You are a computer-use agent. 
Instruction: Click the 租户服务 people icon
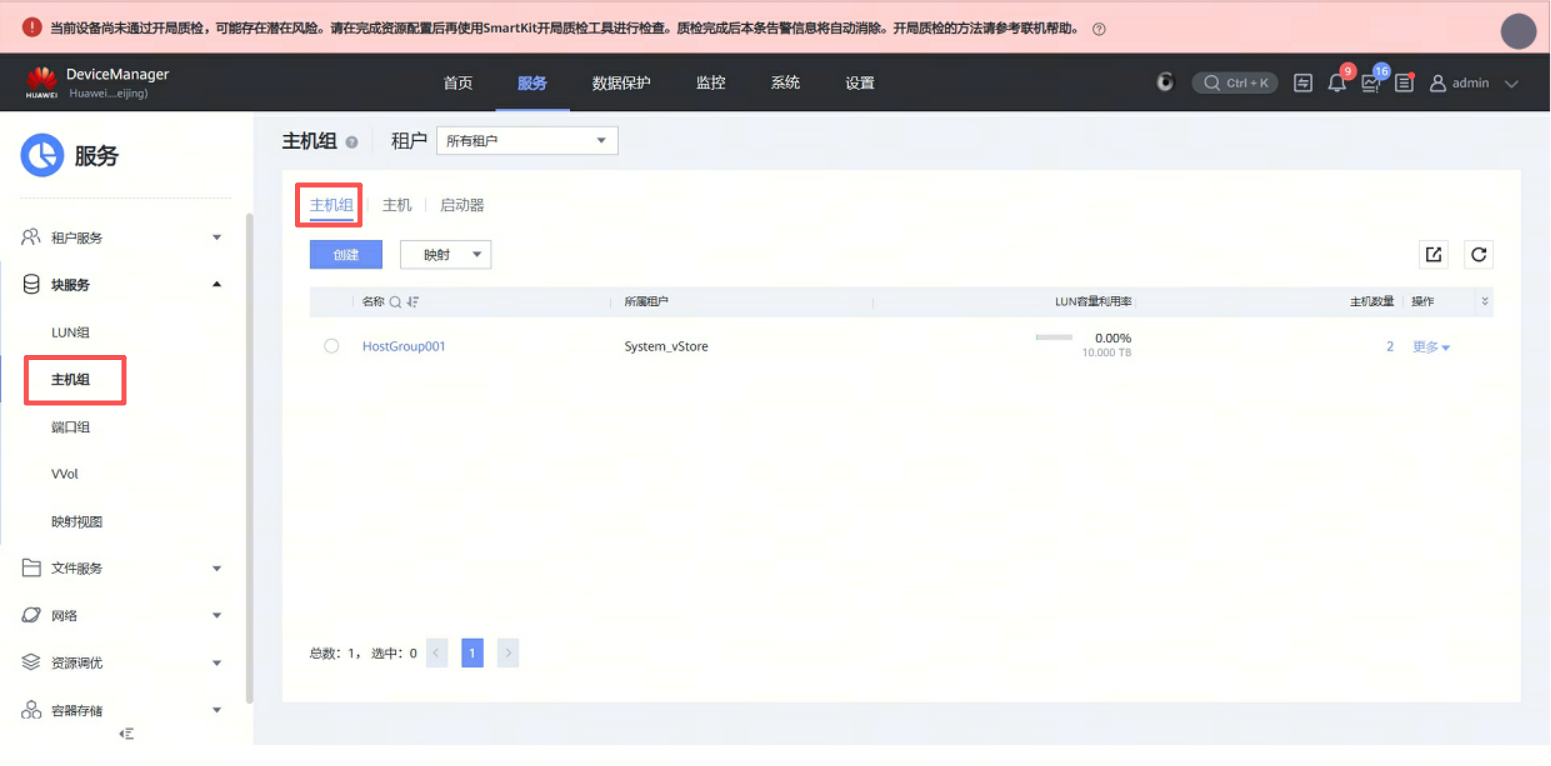(x=31, y=237)
